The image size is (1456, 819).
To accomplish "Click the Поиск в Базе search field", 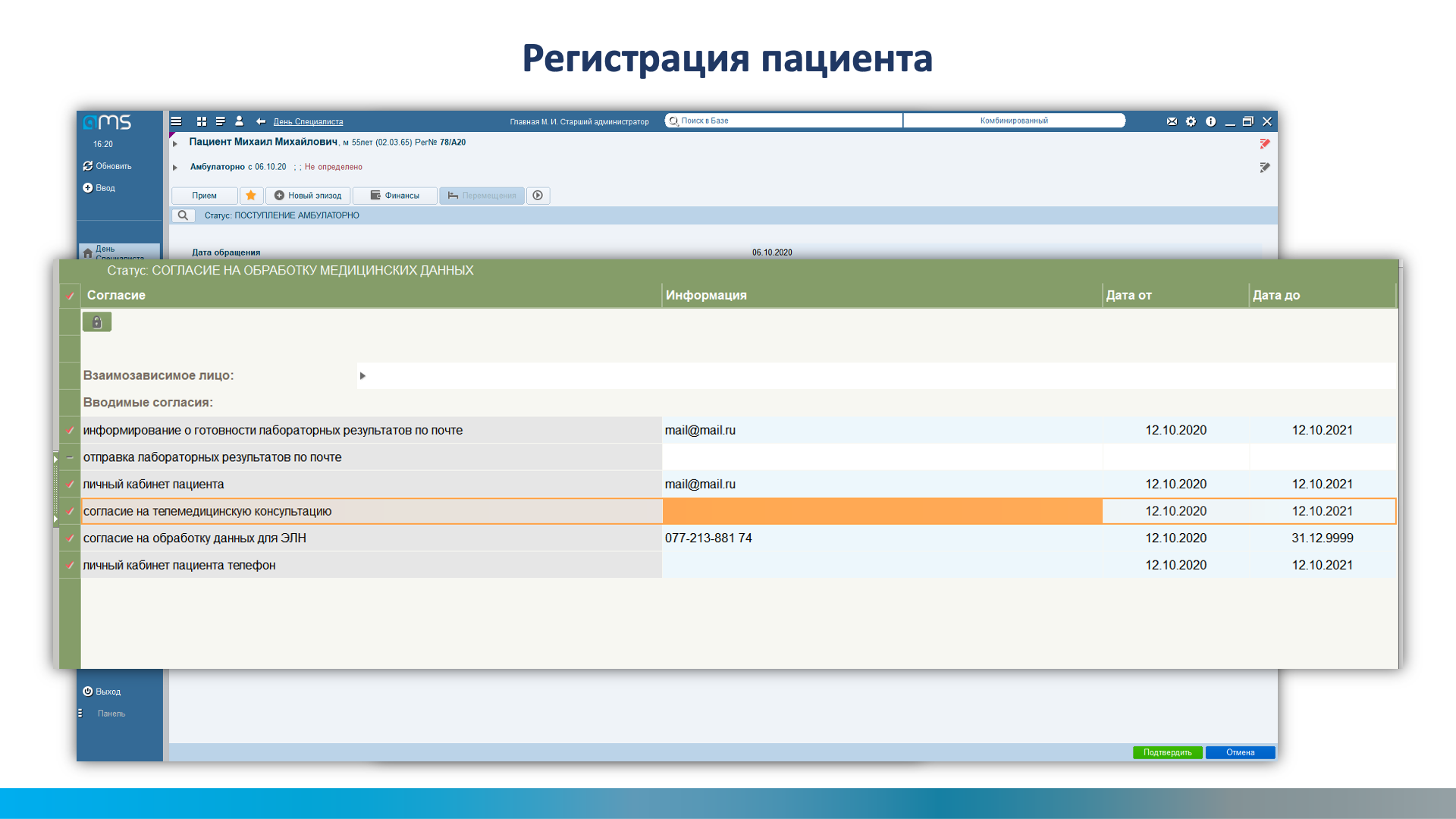I will pos(783,121).
